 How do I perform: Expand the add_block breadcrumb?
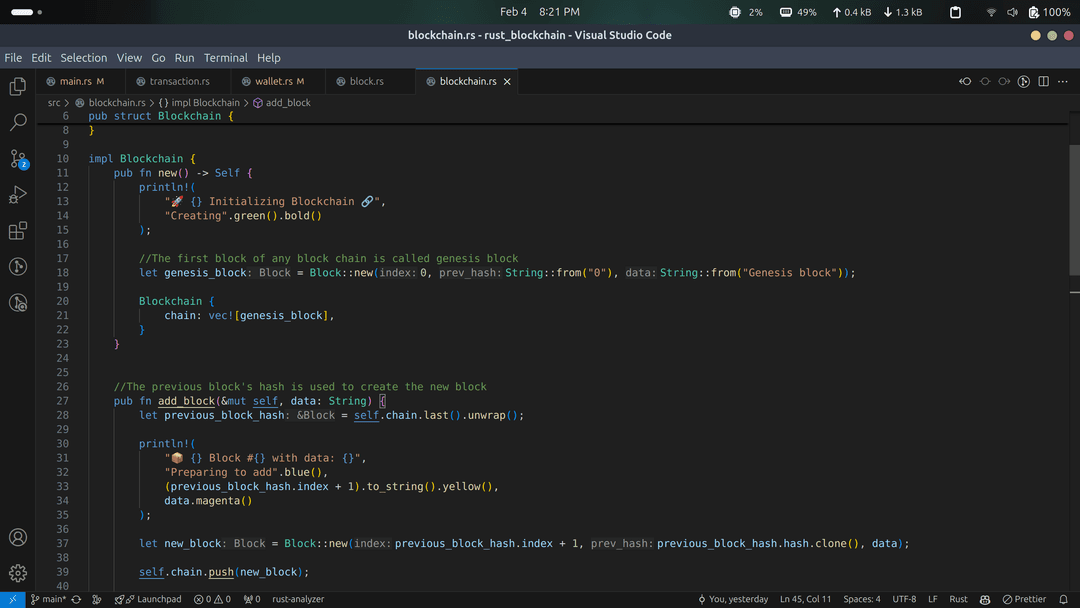pyautogui.click(x=290, y=102)
